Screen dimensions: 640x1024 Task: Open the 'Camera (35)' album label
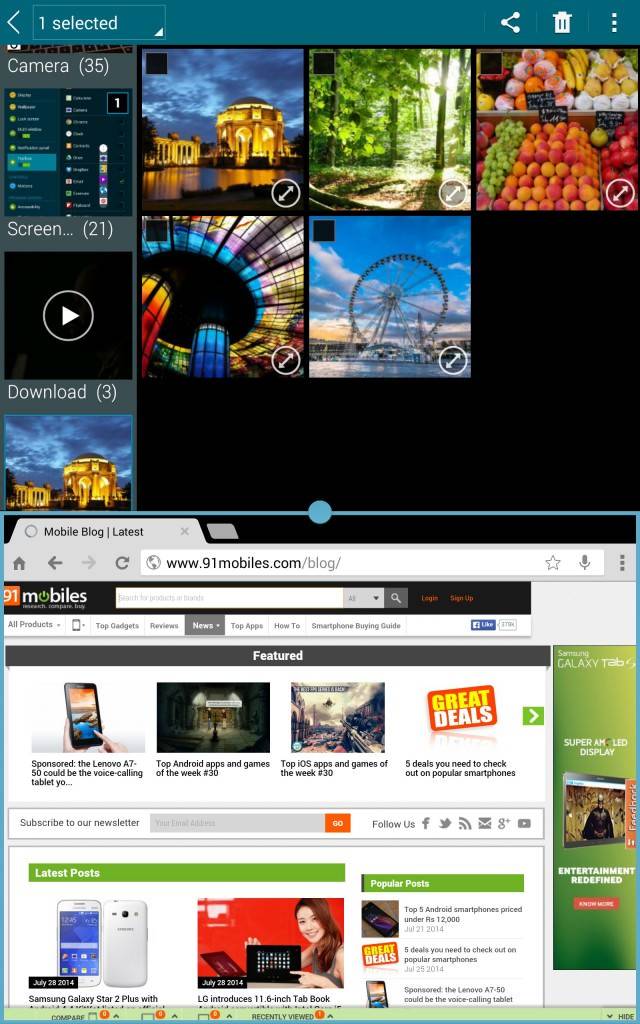(x=57, y=66)
